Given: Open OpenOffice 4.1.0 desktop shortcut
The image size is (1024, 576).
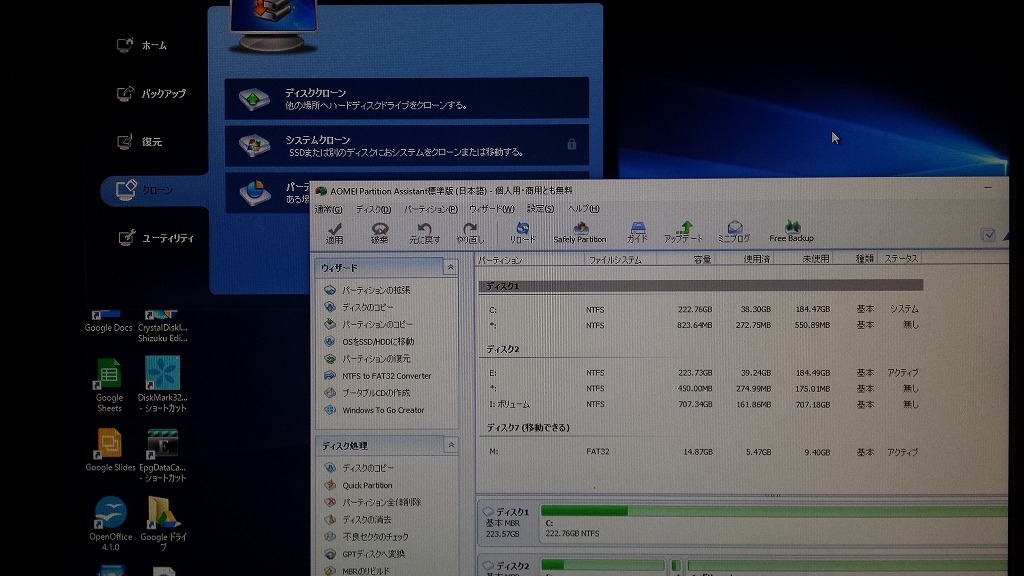Looking at the screenshot, I should pyautogui.click(x=110, y=523).
